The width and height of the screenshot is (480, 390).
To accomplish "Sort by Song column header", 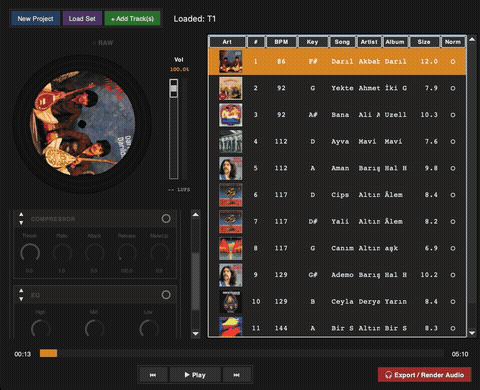I will pos(342,42).
